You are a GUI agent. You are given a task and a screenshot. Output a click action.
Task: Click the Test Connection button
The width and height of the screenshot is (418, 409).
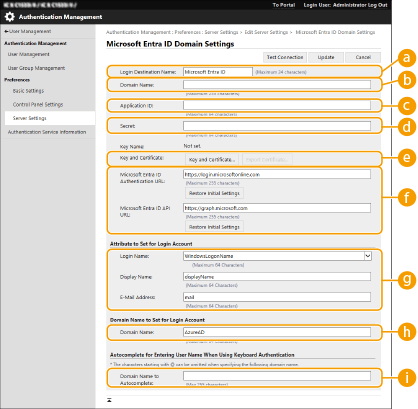point(285,57)
